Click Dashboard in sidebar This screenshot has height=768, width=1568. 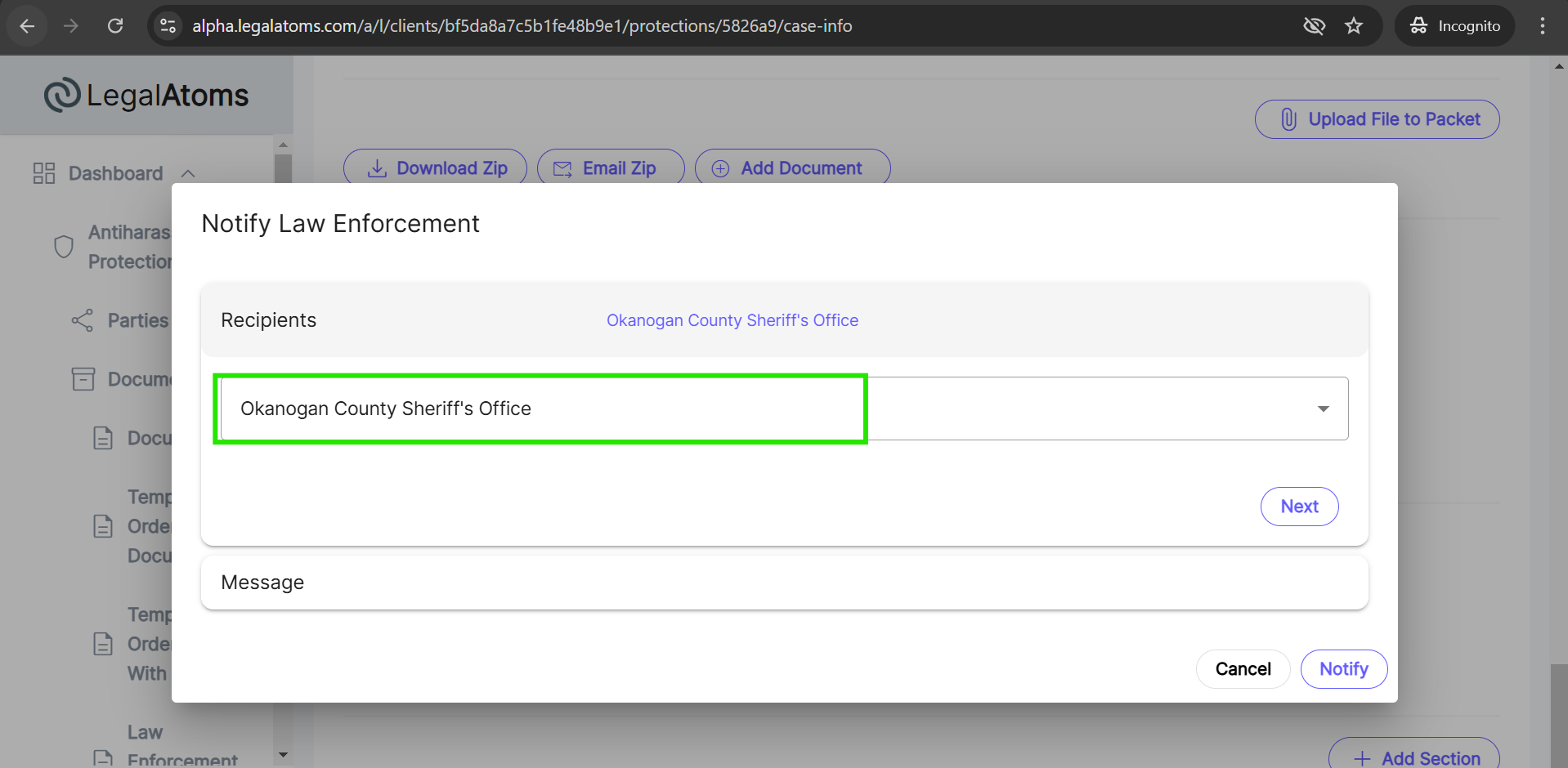[115, 173]
